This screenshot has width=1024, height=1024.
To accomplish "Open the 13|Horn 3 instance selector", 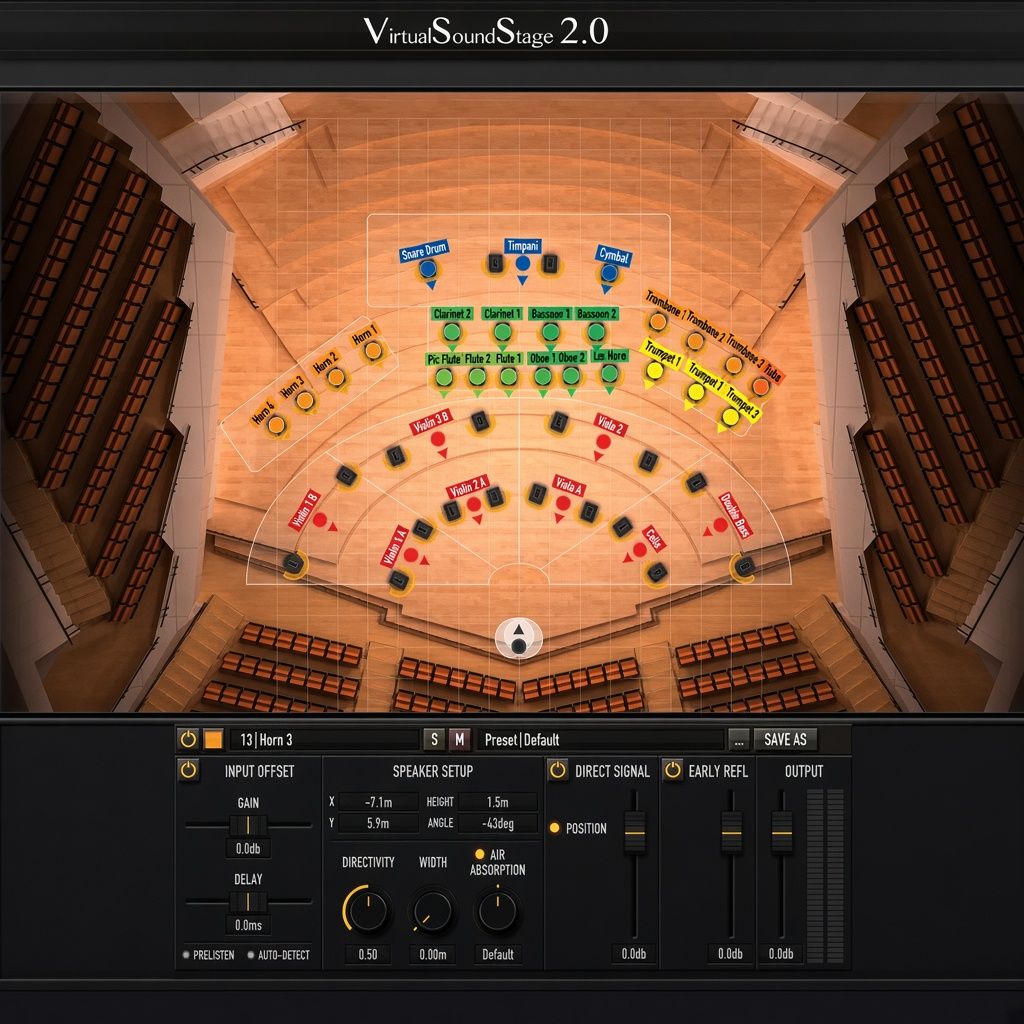I will [326, 739].
